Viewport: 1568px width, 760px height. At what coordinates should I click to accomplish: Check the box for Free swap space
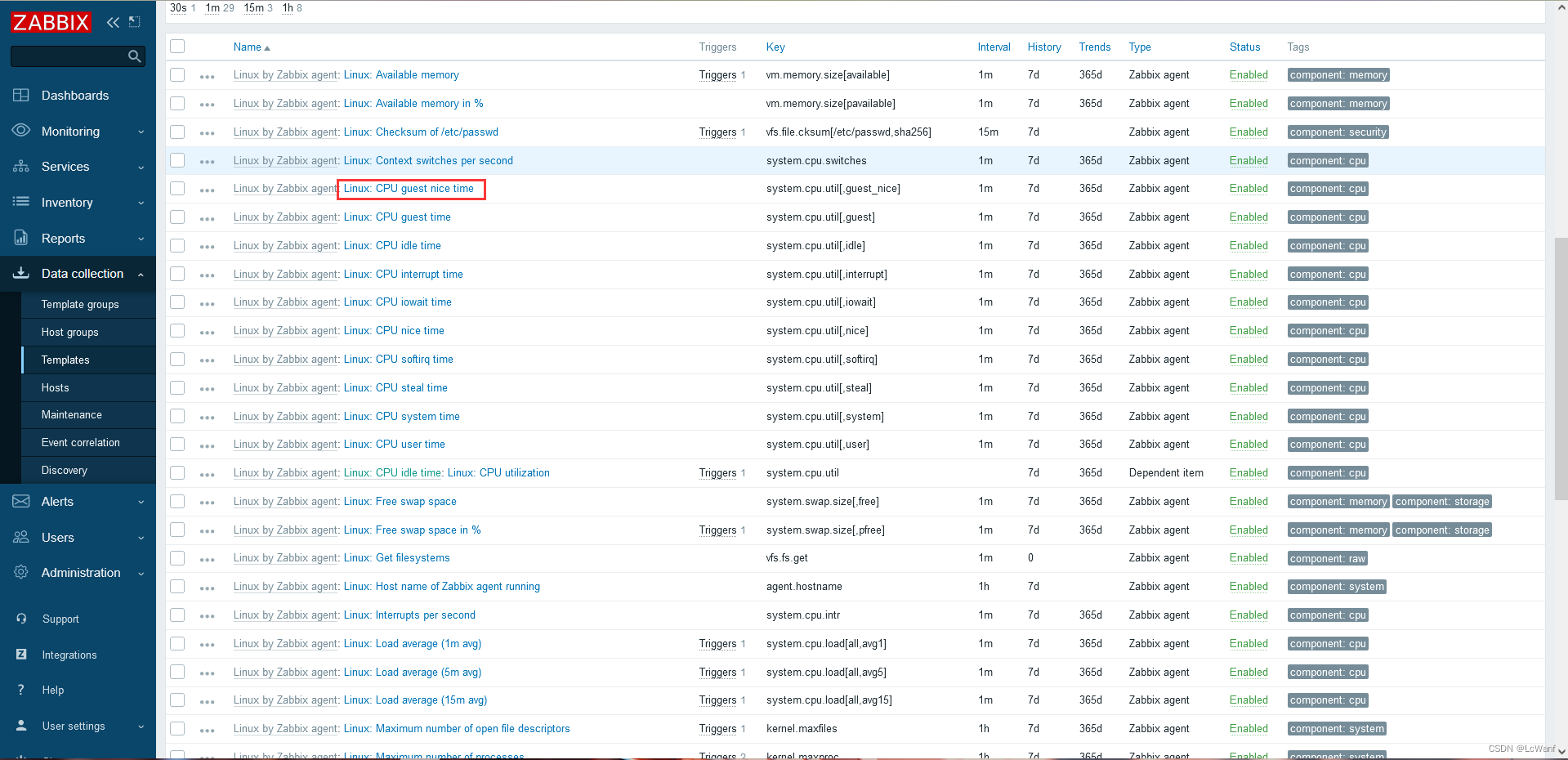(177, 501)
